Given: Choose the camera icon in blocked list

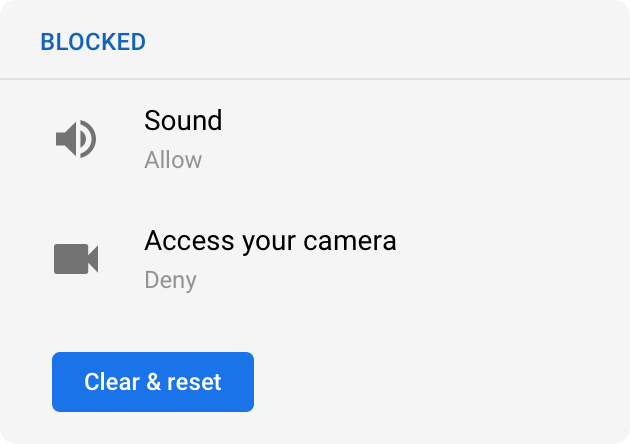Looking at the screenshot, I should tap(76, 259).
